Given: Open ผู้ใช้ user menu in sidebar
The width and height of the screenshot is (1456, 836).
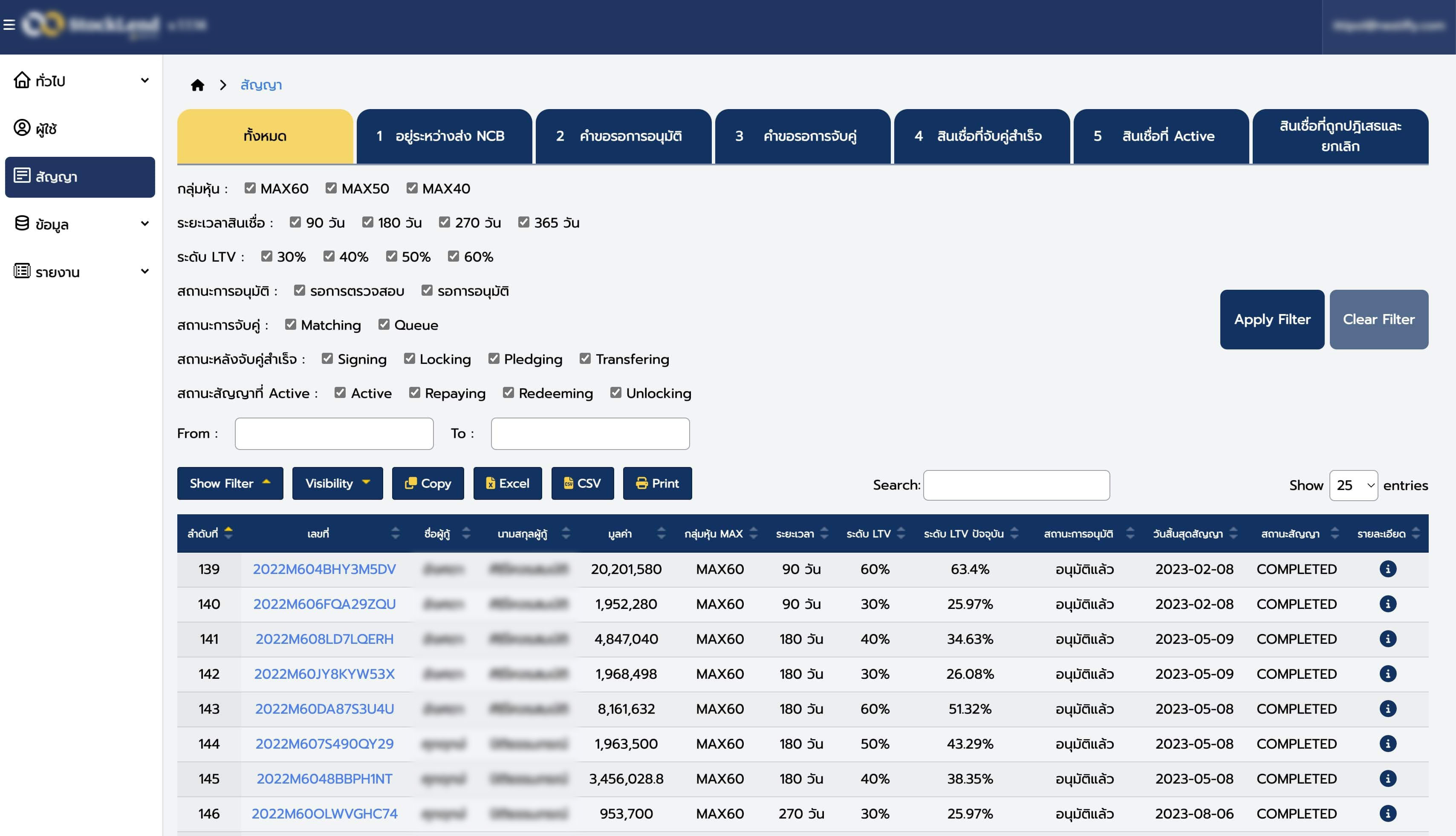Looking at the screenshot, I should (x=80, y=128).
